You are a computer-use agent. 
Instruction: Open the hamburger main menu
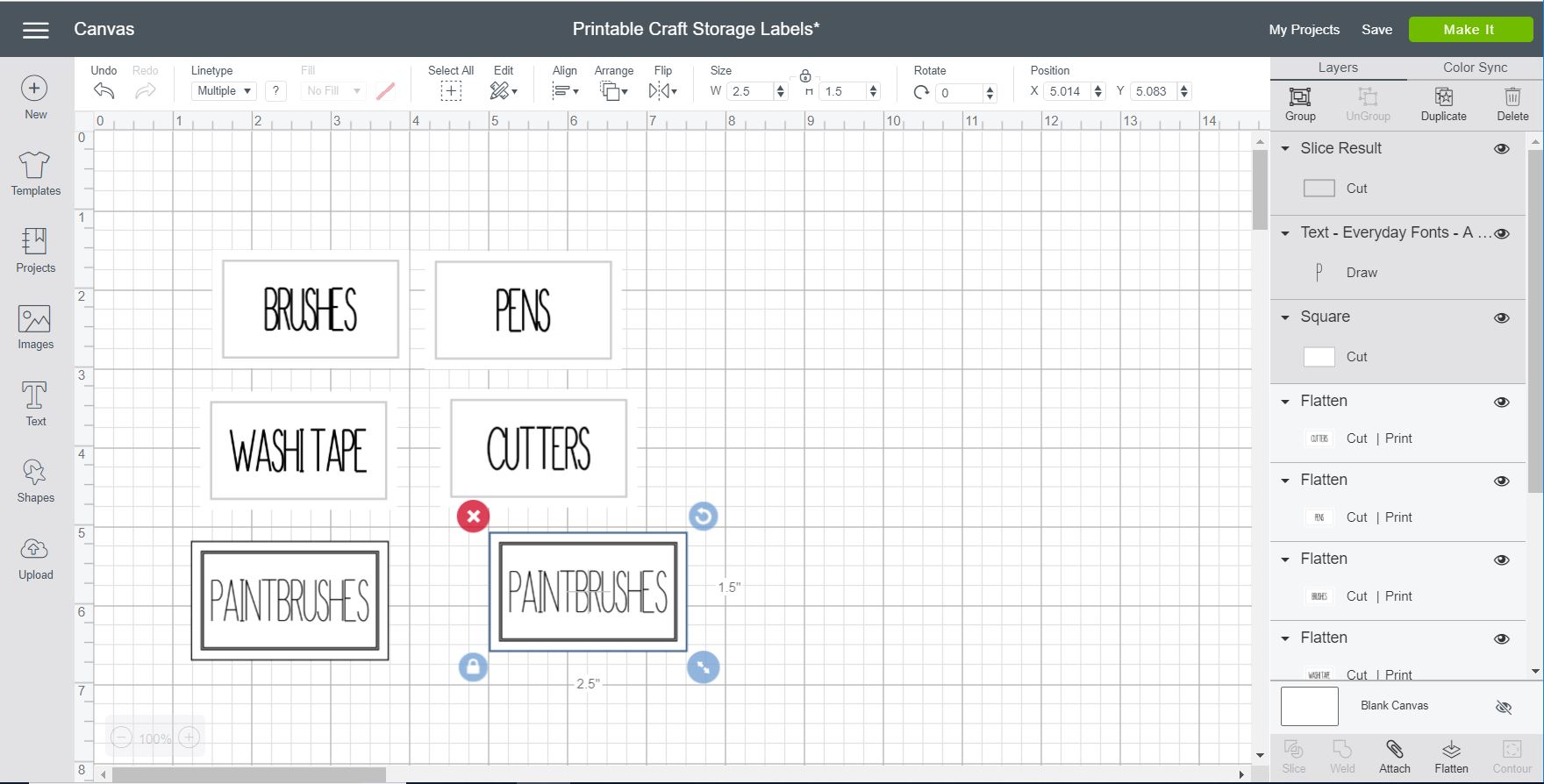[x=36, y=30]
